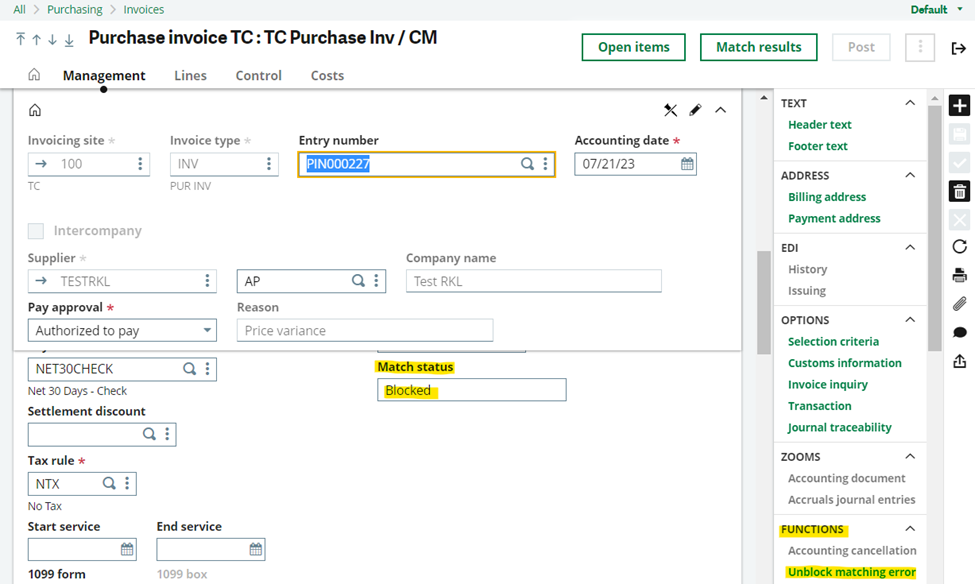This screenshot has height=584, width=975.
Task: Switch to the Lines tab
Action: point(190,75)
